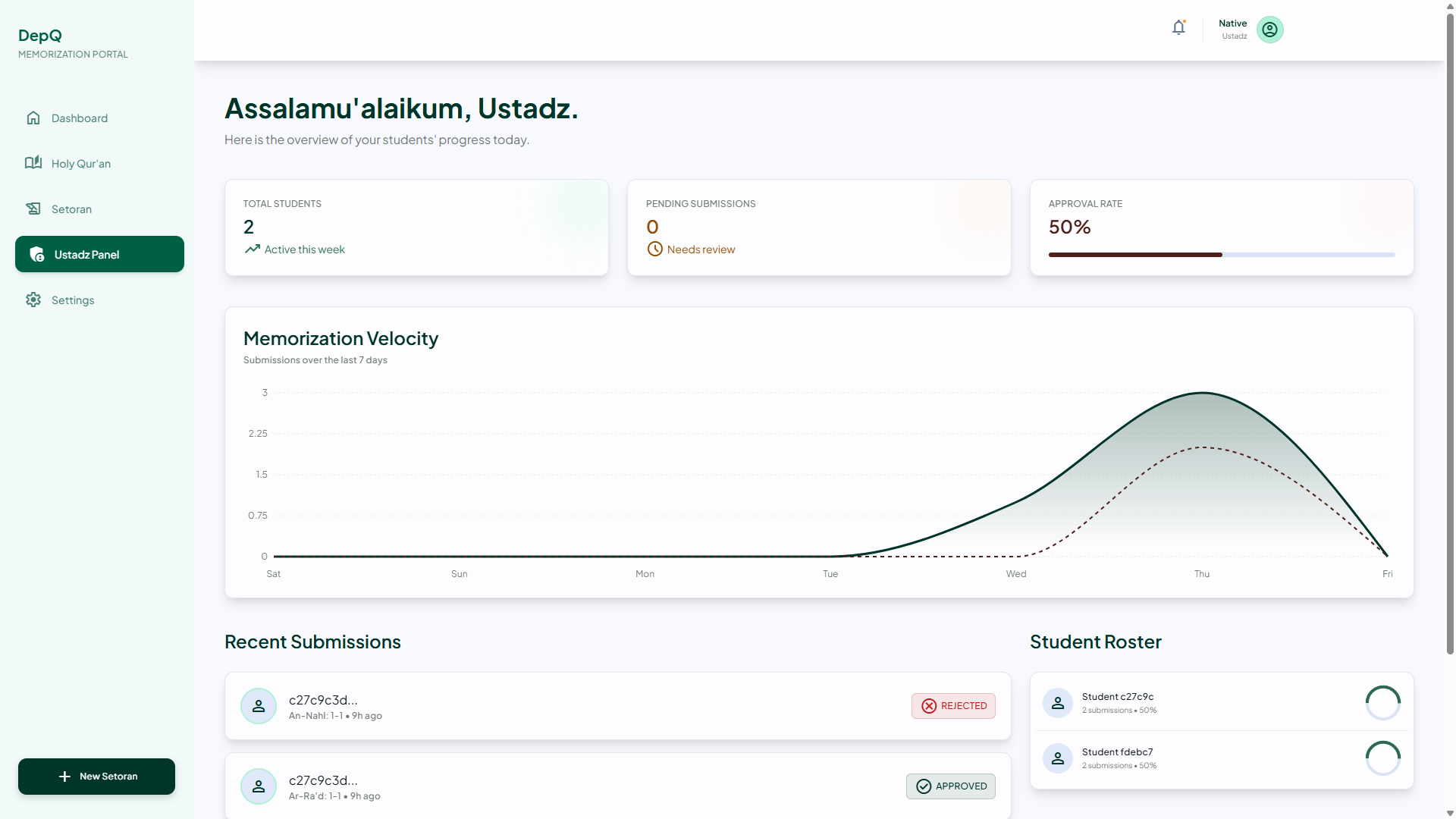The height and width of the screenshot is (819, 1456).
Task: Click the avatar of the Ar-Ra'd submission
Action: [259, 786]
